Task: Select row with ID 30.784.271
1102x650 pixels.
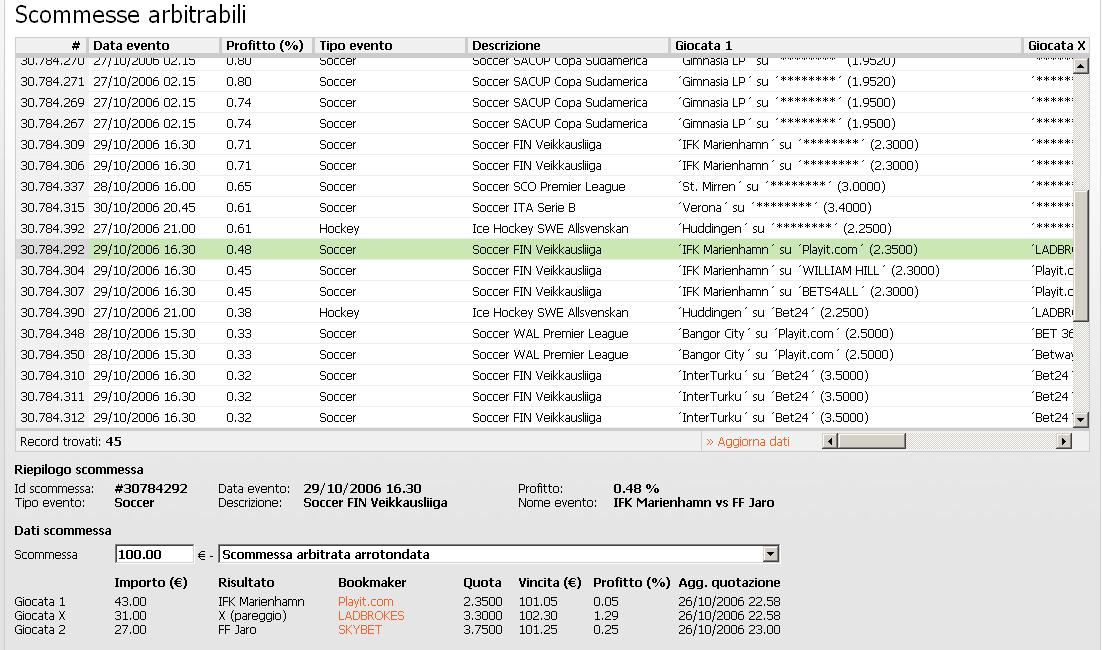Action: [544, 82]
